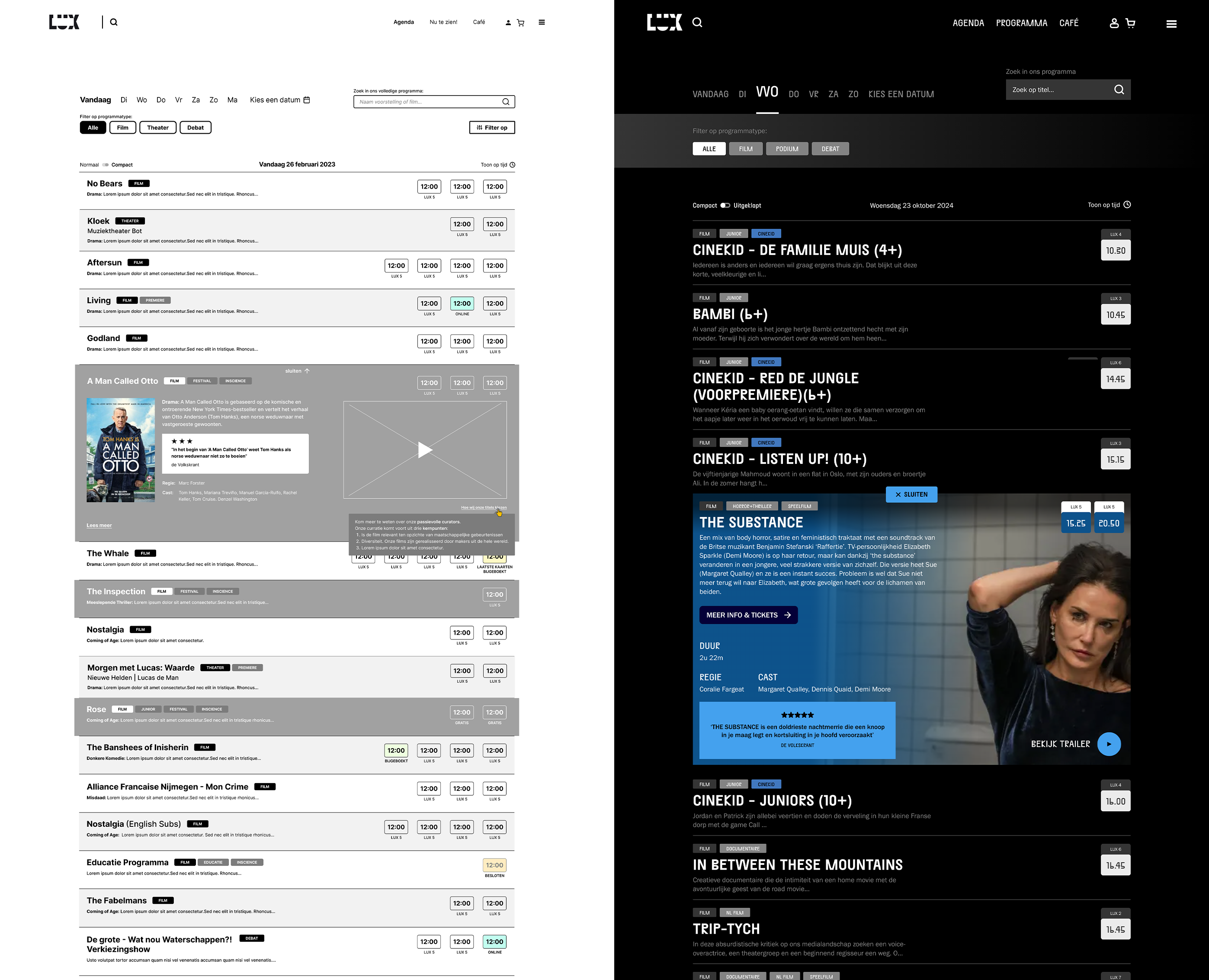Screen dimensions: 1209x980
Task: Click Meer info & tickets button
Action: point(748,615)
